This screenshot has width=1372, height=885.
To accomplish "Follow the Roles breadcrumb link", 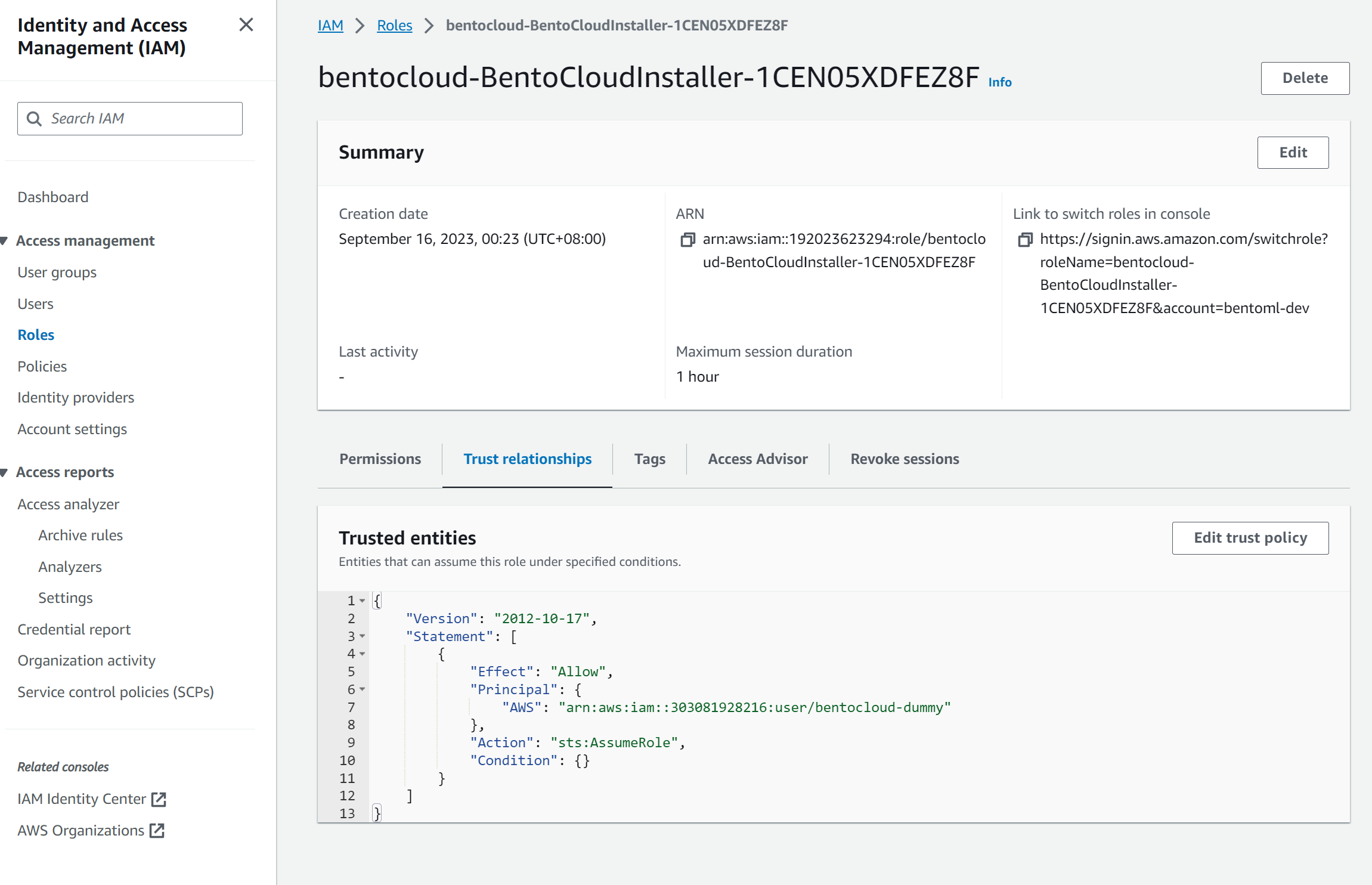I will click(x=394, y=26).
